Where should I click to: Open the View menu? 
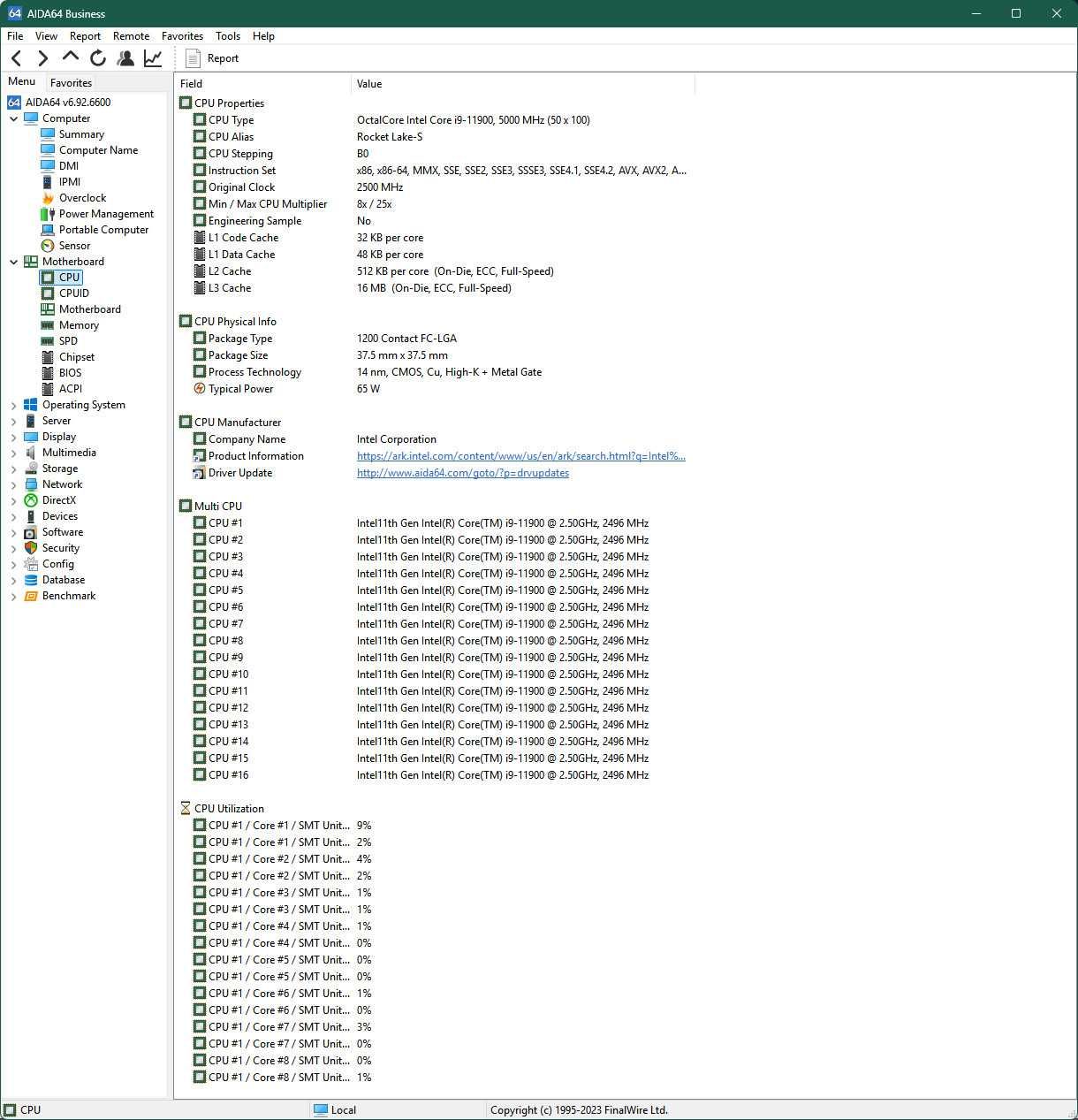(x=46, y=36)
